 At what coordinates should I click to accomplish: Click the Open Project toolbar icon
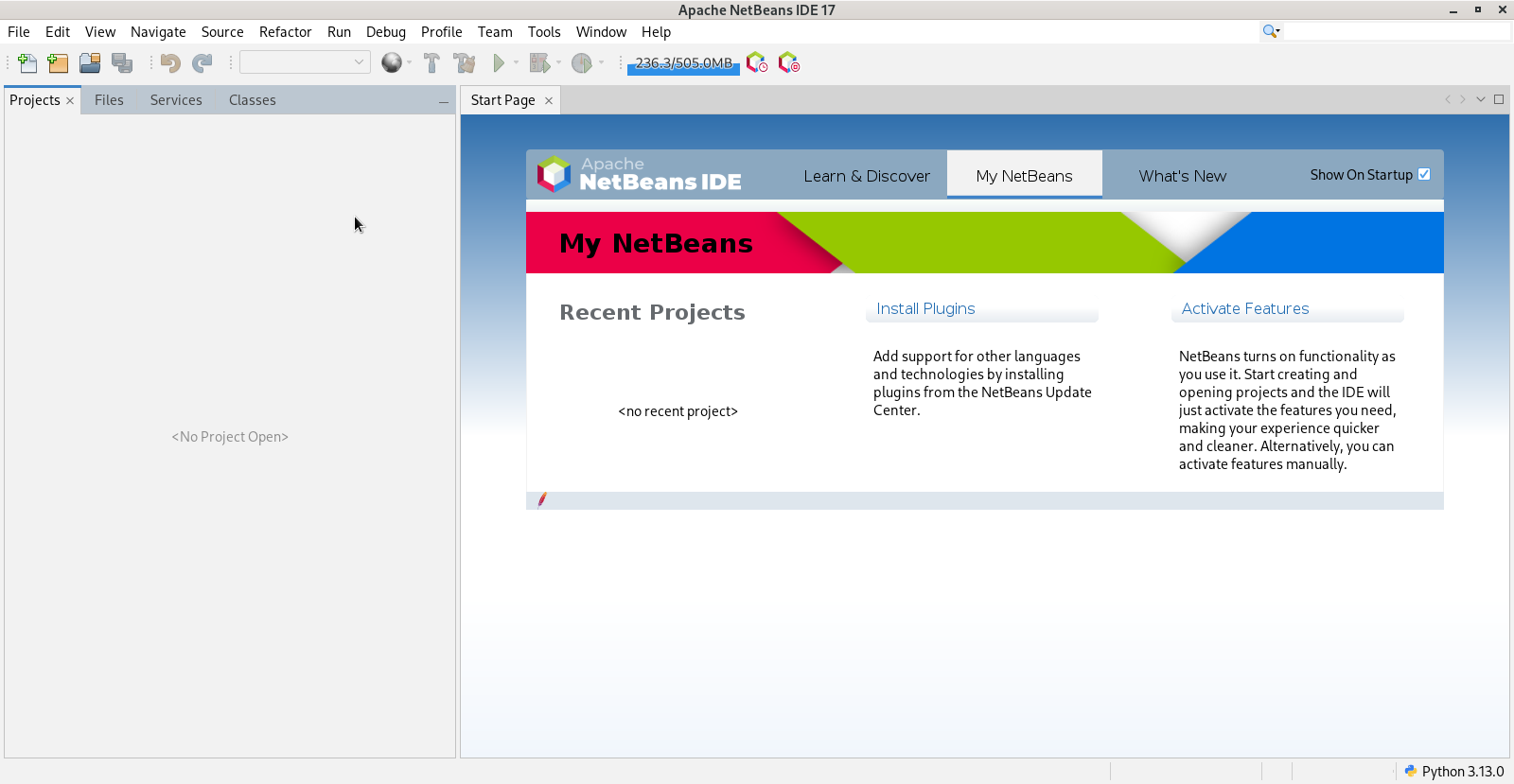90,63
